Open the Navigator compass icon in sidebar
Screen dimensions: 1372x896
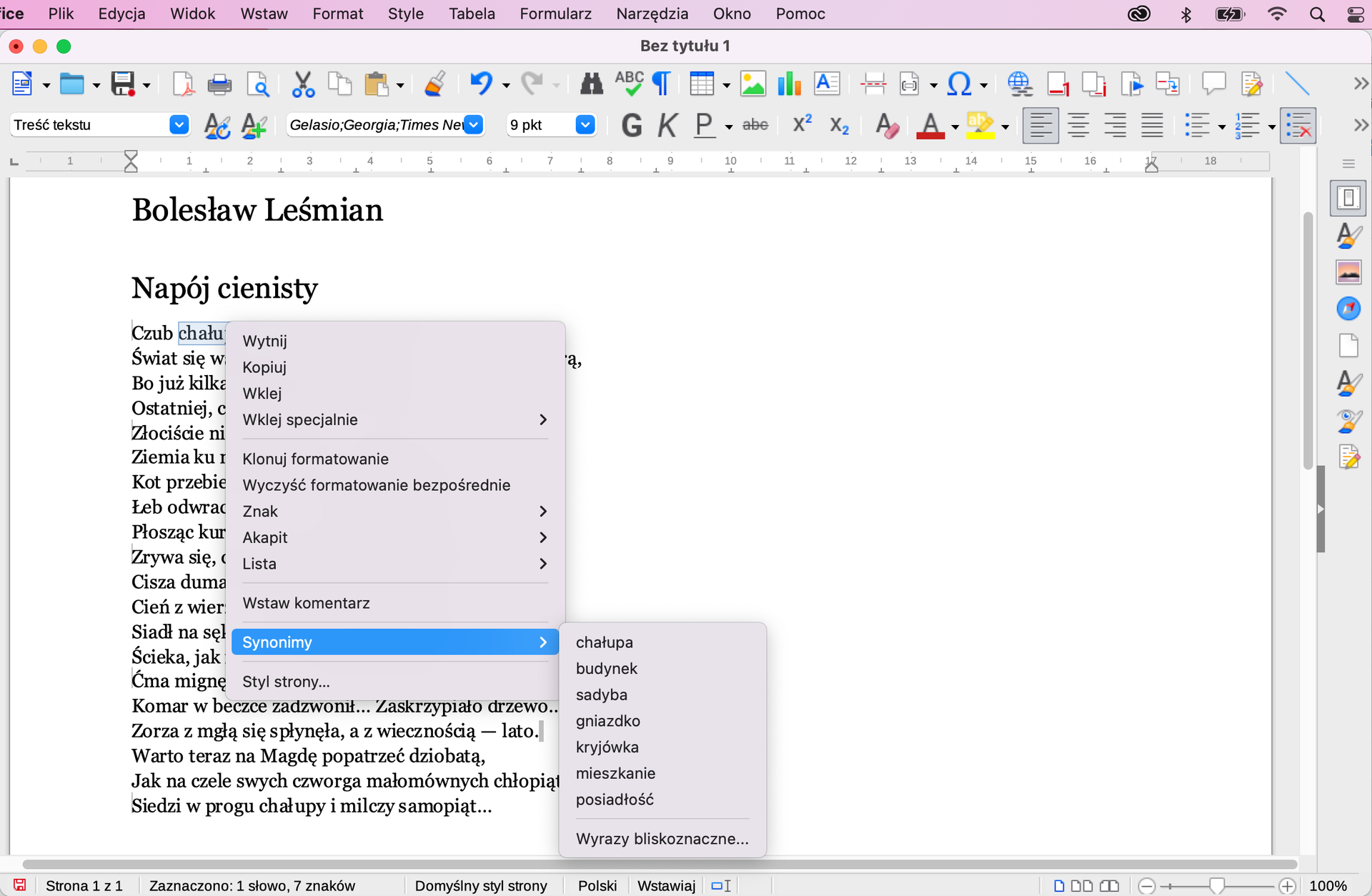1348,309
